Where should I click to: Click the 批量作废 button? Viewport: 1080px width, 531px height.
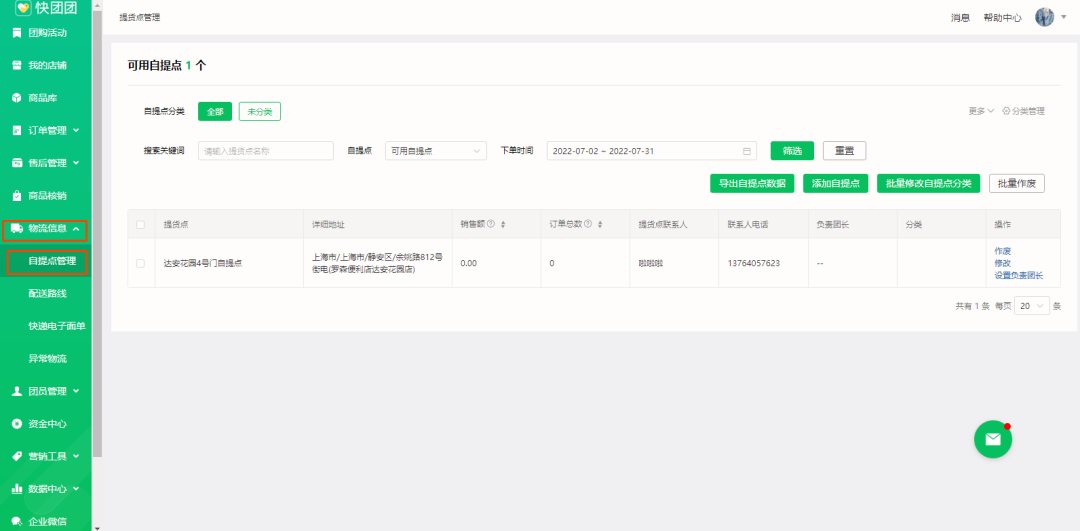click(x=1017, y=183)
